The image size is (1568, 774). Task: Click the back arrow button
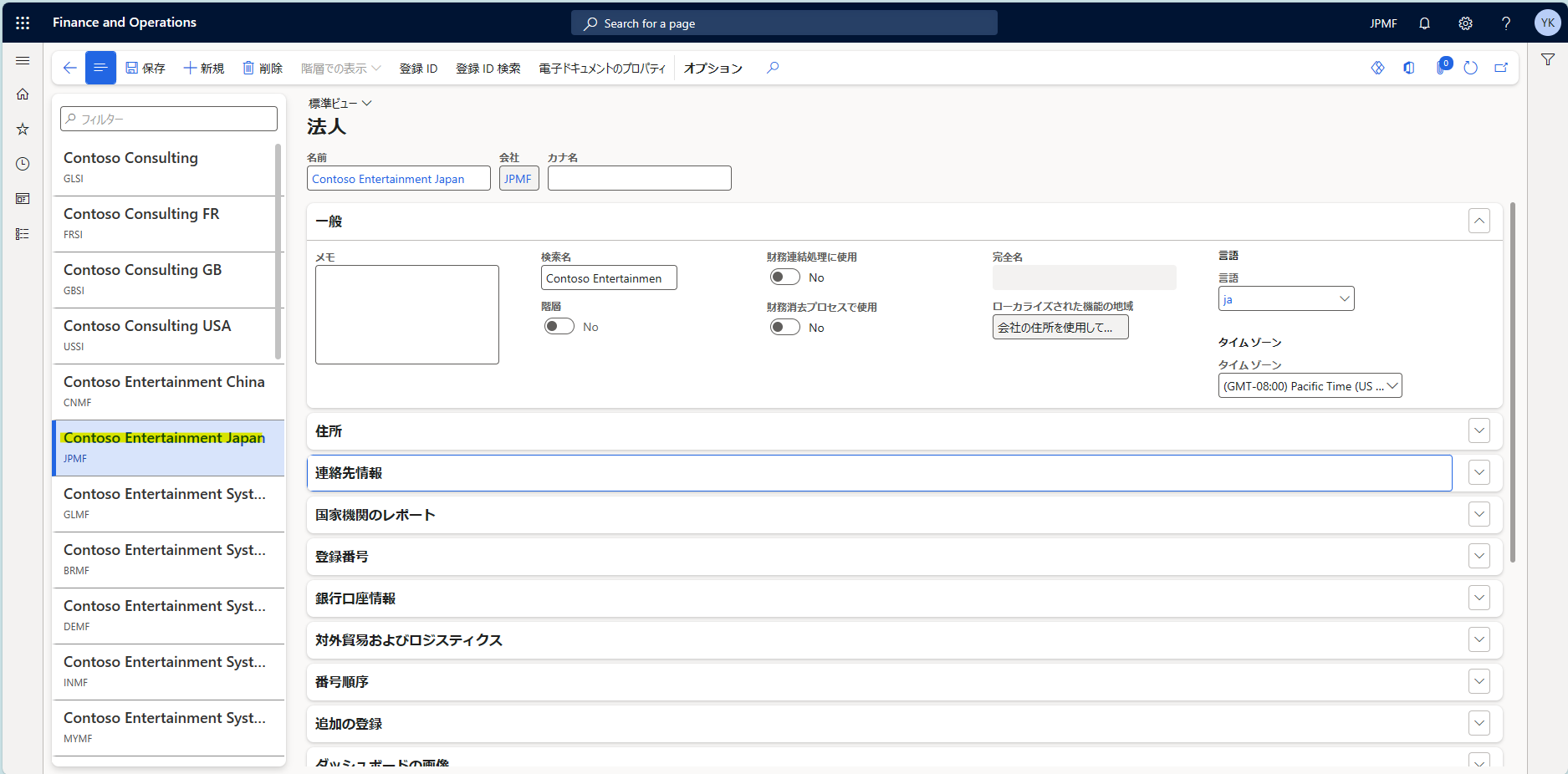[69, 68]
